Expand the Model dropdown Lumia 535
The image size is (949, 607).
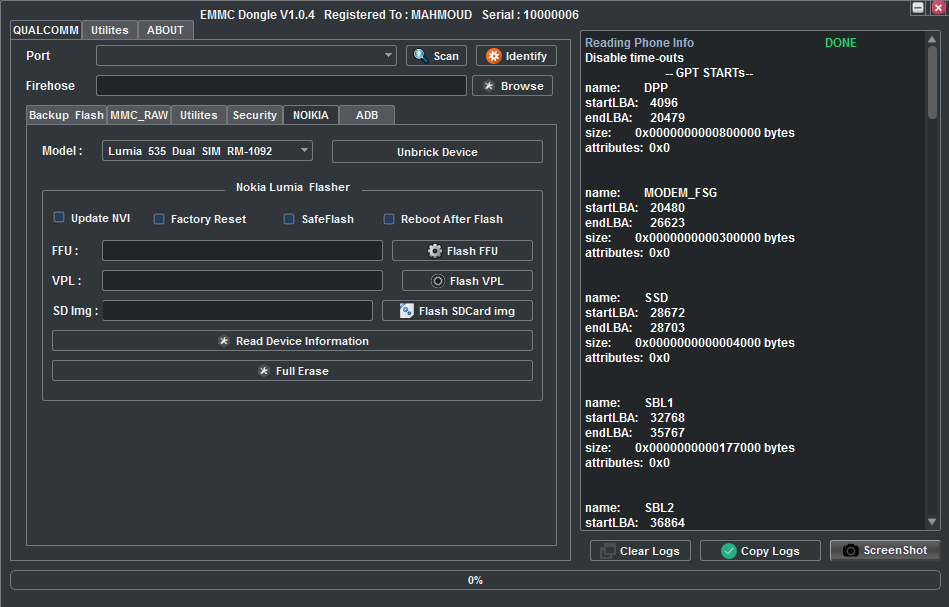pyautogui.click(x=304, y=150)
